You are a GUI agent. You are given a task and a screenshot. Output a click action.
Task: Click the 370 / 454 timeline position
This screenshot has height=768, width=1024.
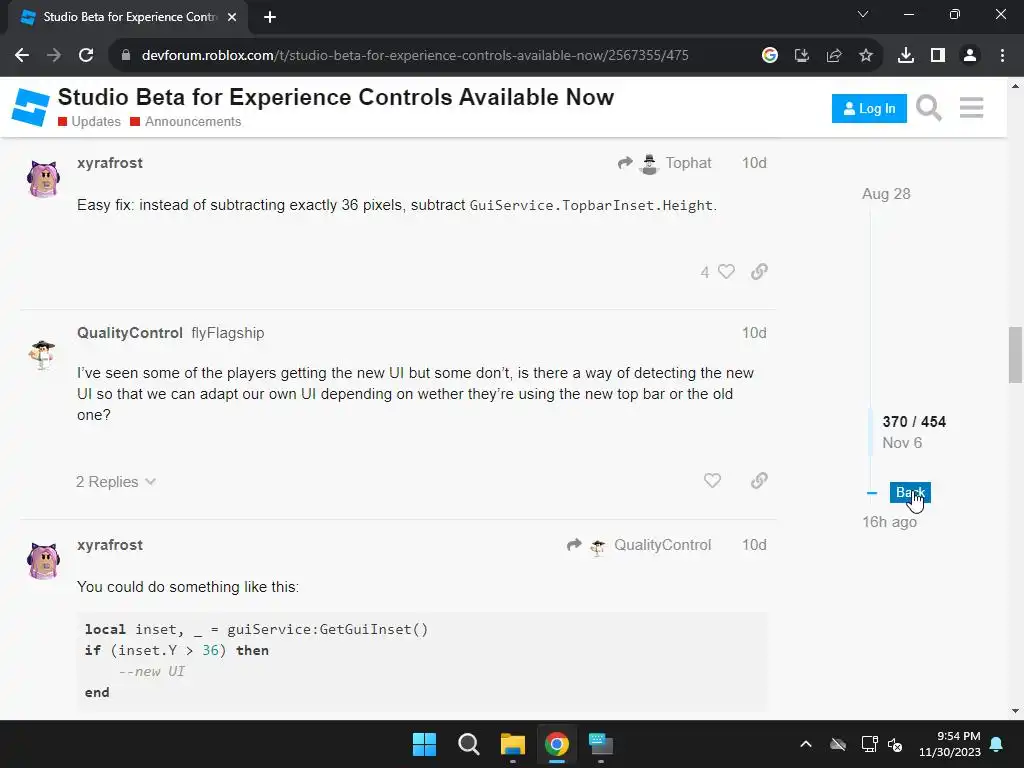point(914,422)
